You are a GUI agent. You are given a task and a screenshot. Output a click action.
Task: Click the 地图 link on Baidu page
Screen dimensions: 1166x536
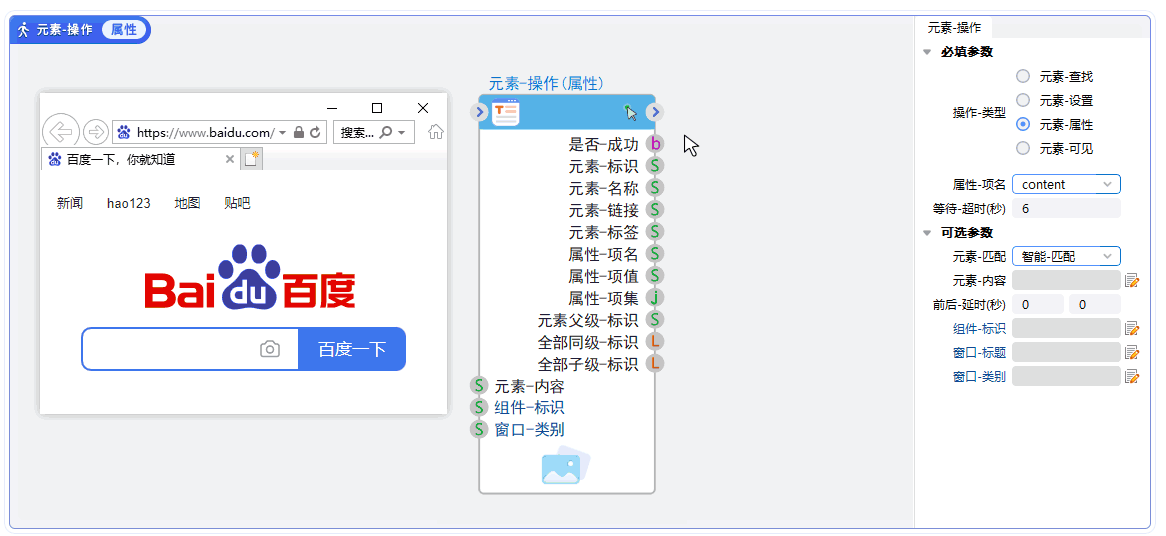pos(187,203)
